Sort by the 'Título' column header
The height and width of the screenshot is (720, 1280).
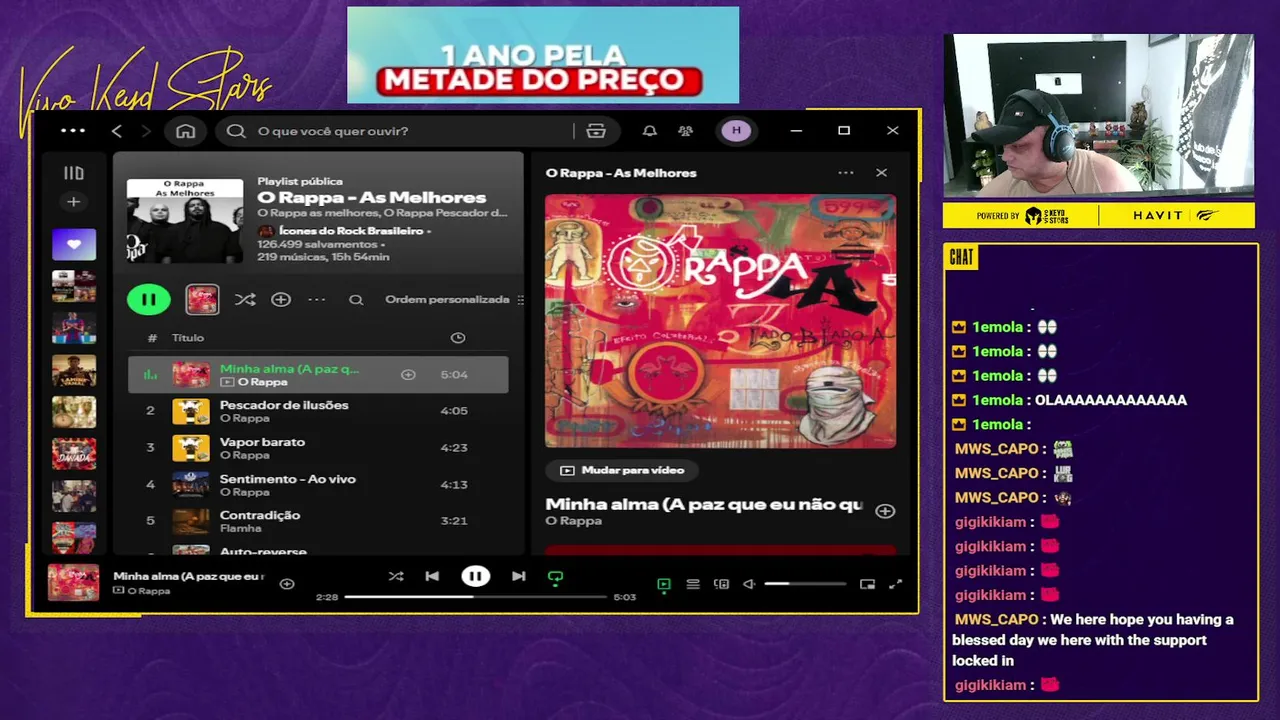coord(188,338)
